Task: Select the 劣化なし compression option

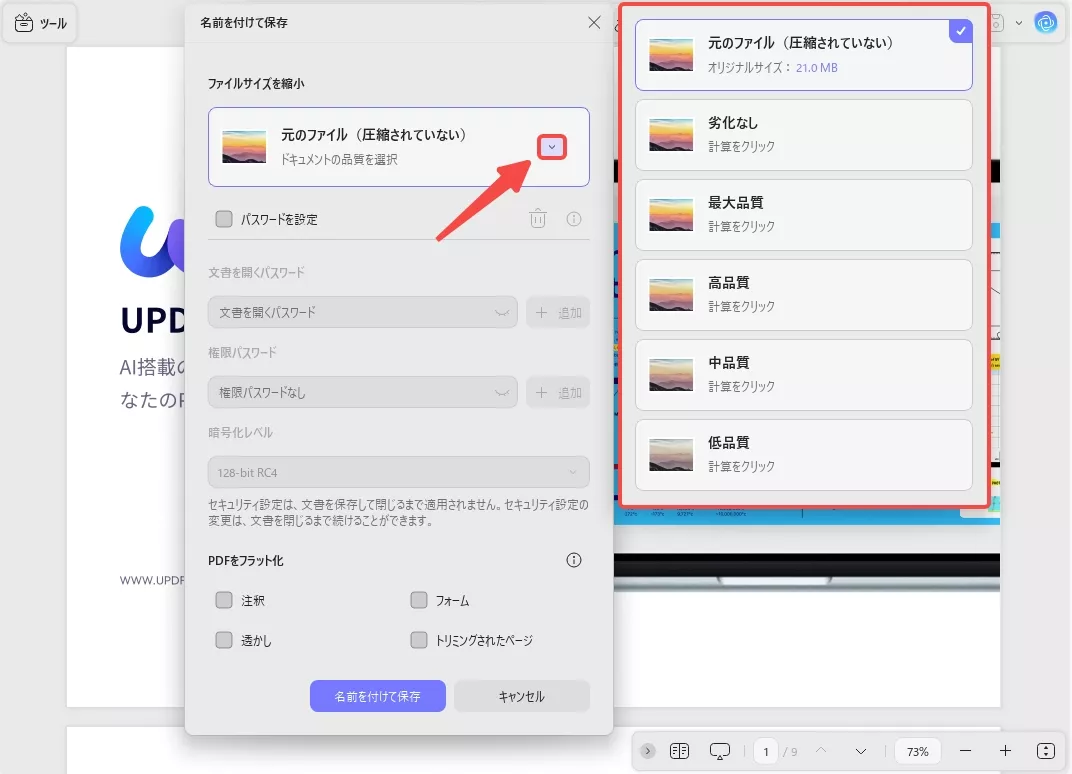Action: point(803,133)
